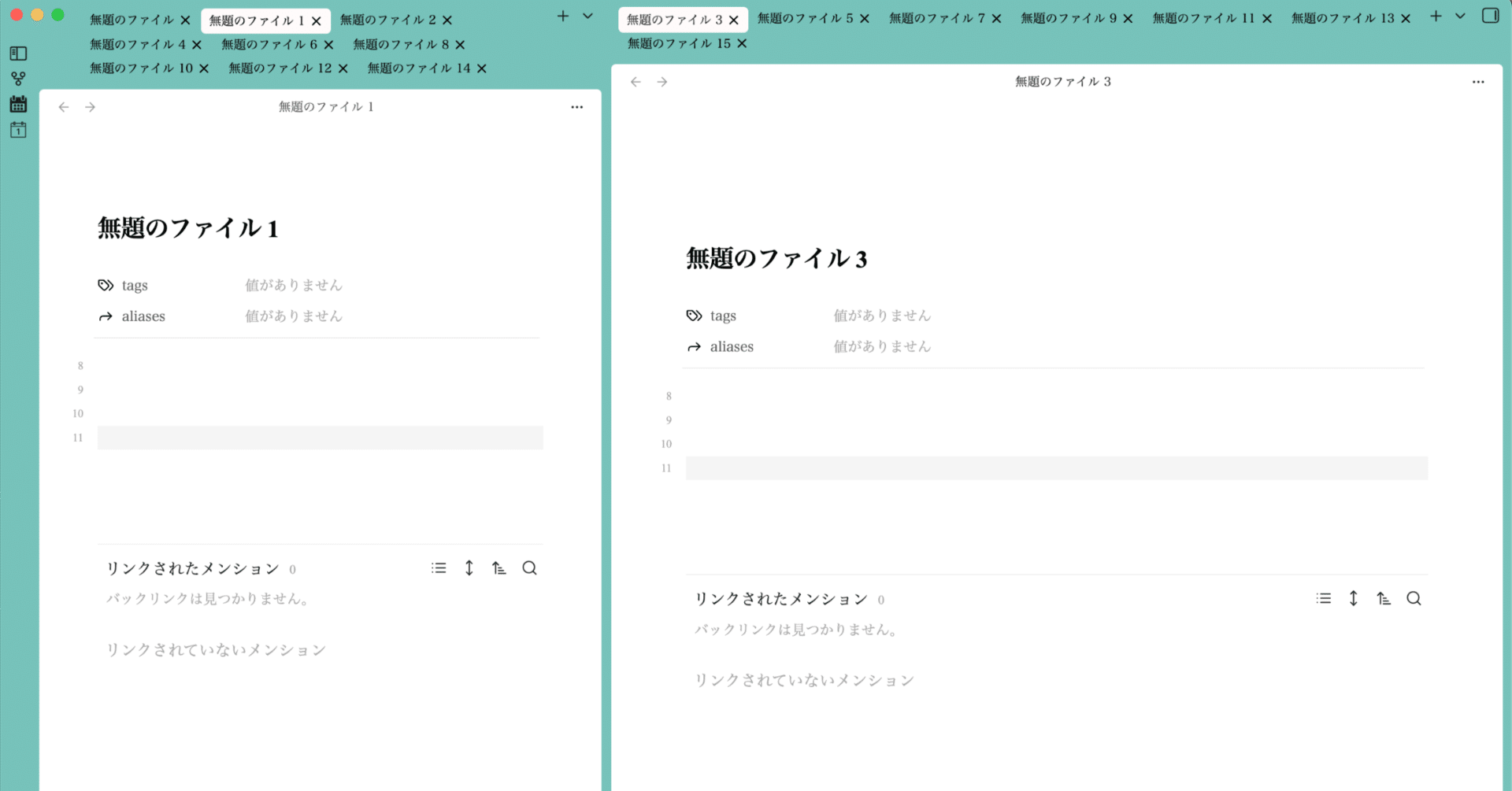Toggle the left sidebar panel
The width and height of the screenshot is (1512, 791).
click(17, 54)
